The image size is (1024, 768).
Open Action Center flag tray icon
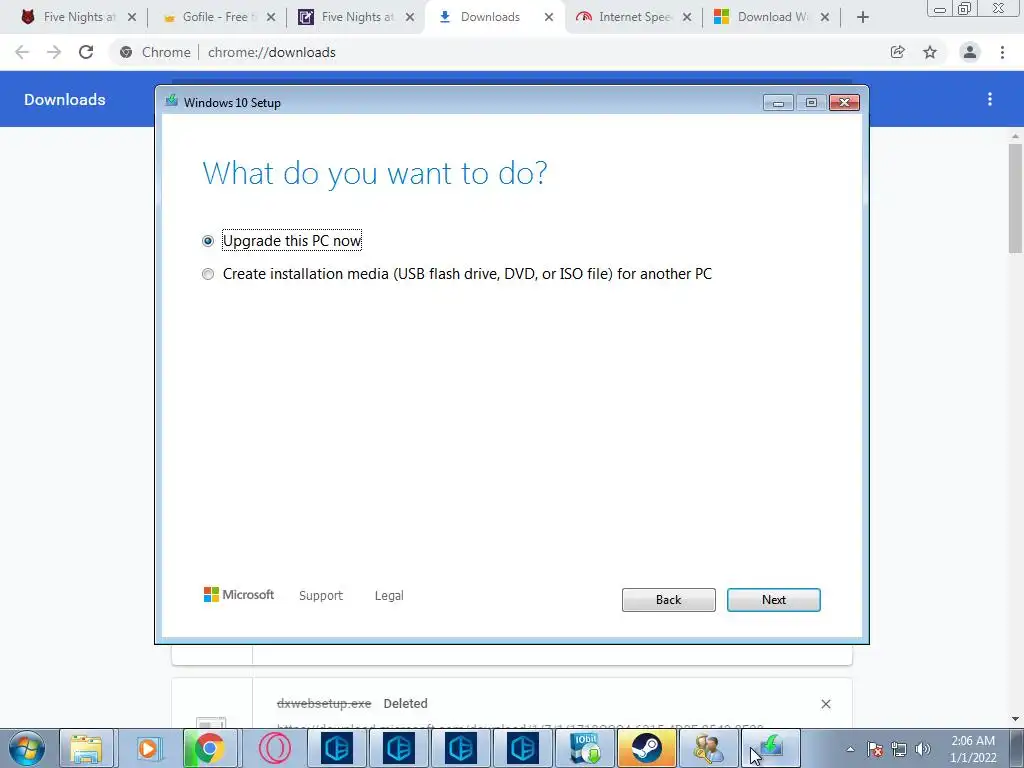pos(875,749)
